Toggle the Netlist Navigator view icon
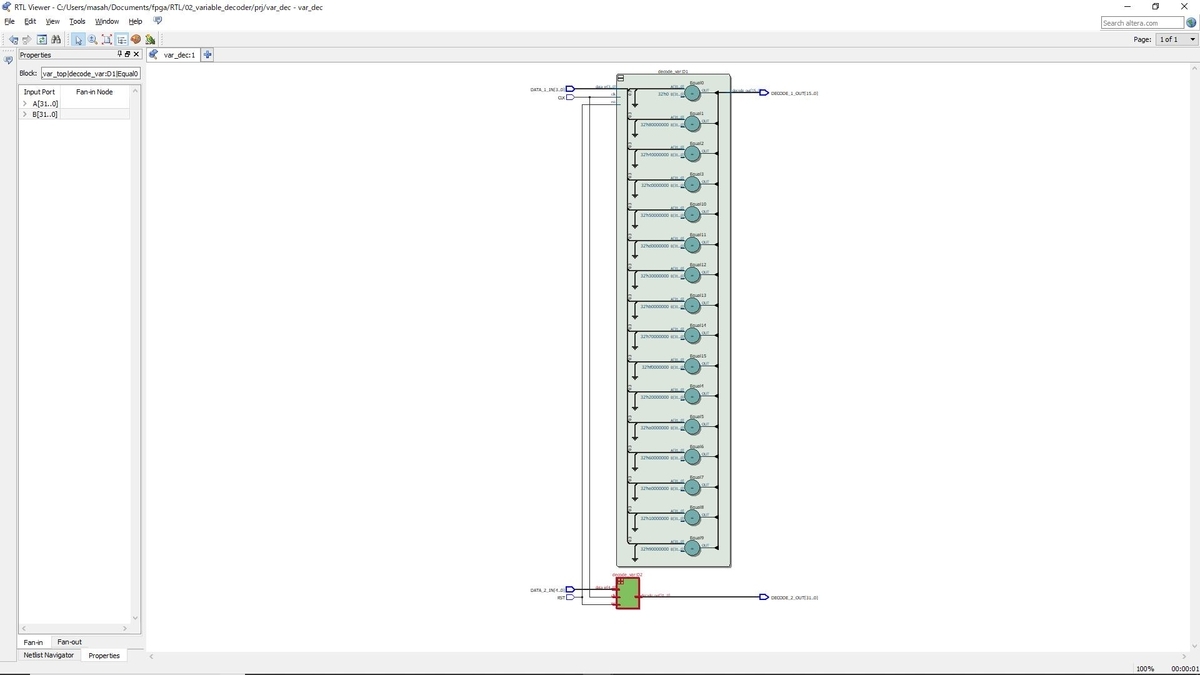Image resolution: width=1200 pixels, height=675 pixels. pyautogui.click(x=120, y=39)
